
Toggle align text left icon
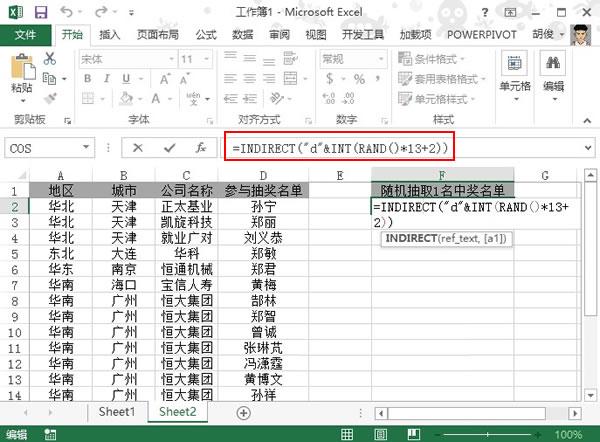tap(230, 79)
